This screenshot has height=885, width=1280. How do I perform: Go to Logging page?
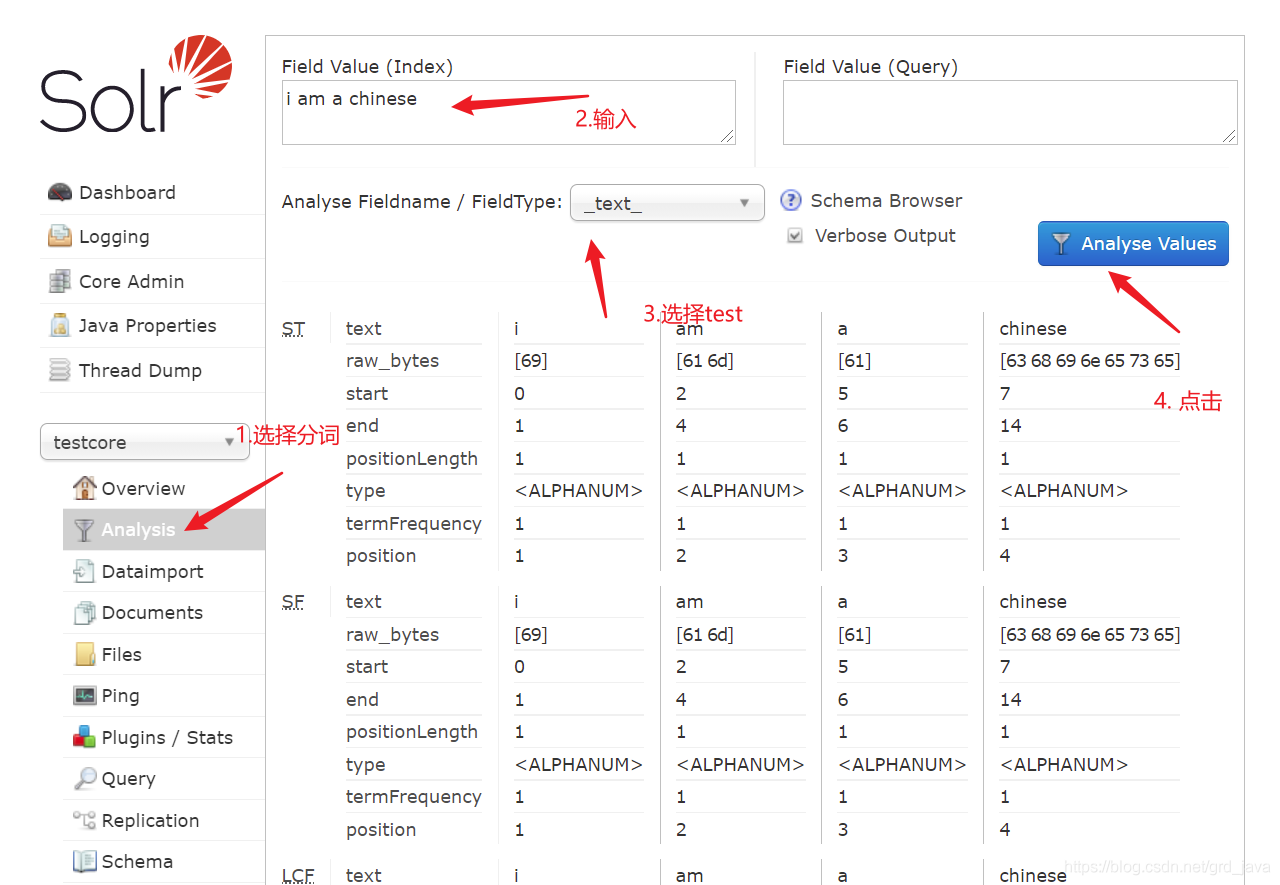pos(152,237)
